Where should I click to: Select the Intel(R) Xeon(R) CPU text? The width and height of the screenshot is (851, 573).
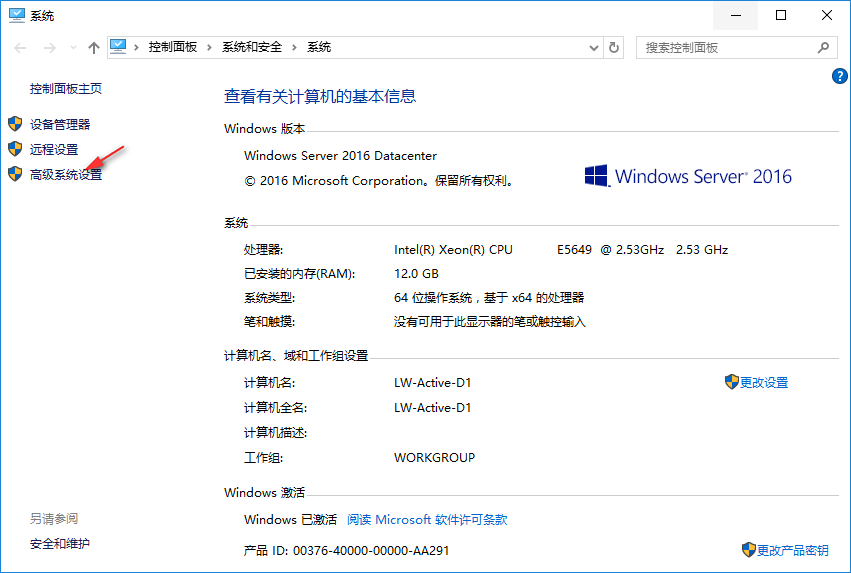tap(453, 250)
